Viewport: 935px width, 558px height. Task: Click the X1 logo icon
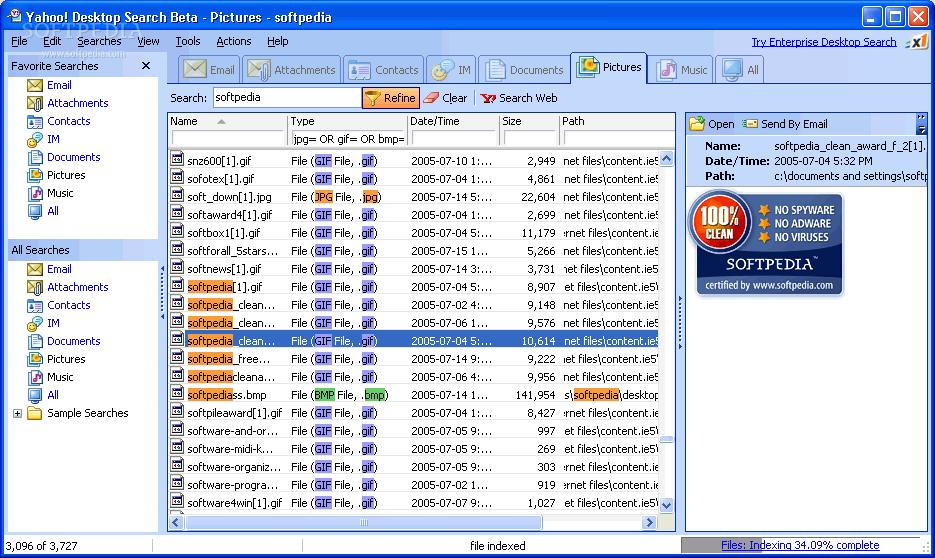(917, 42)
